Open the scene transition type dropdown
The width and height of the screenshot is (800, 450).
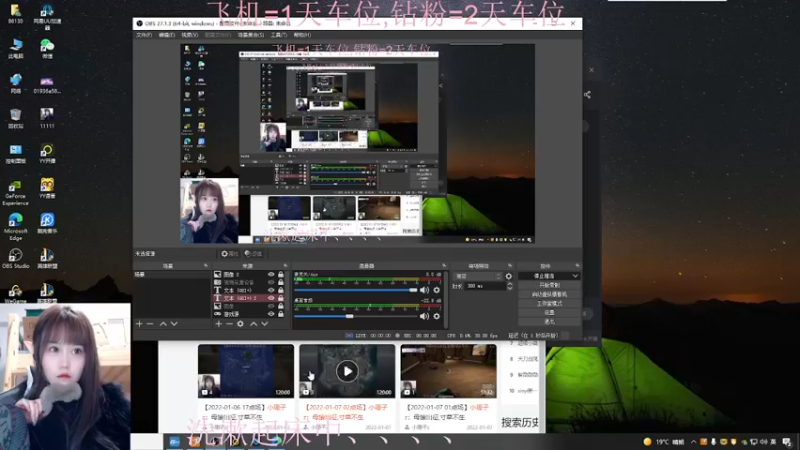tap(478, 276)
